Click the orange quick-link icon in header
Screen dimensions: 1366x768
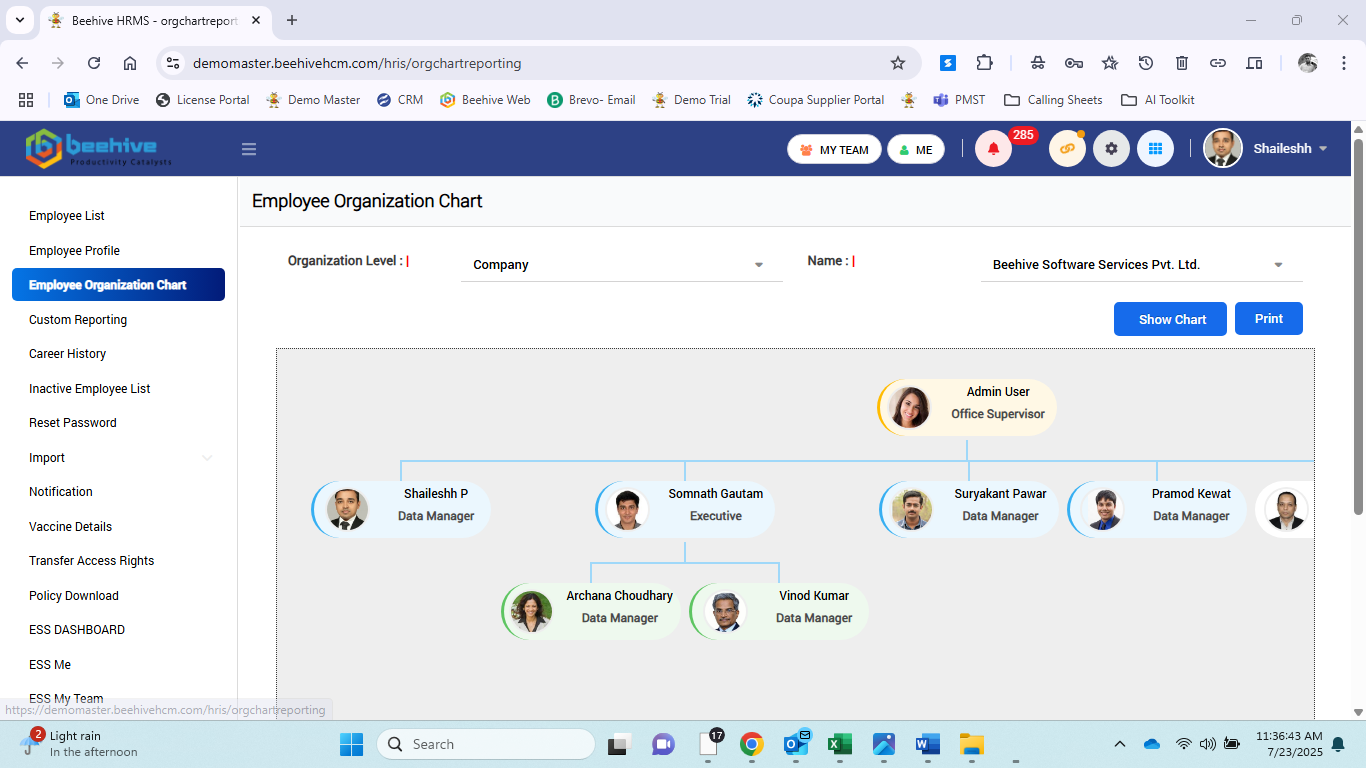pyautogui.click(x=1066, y=148)
